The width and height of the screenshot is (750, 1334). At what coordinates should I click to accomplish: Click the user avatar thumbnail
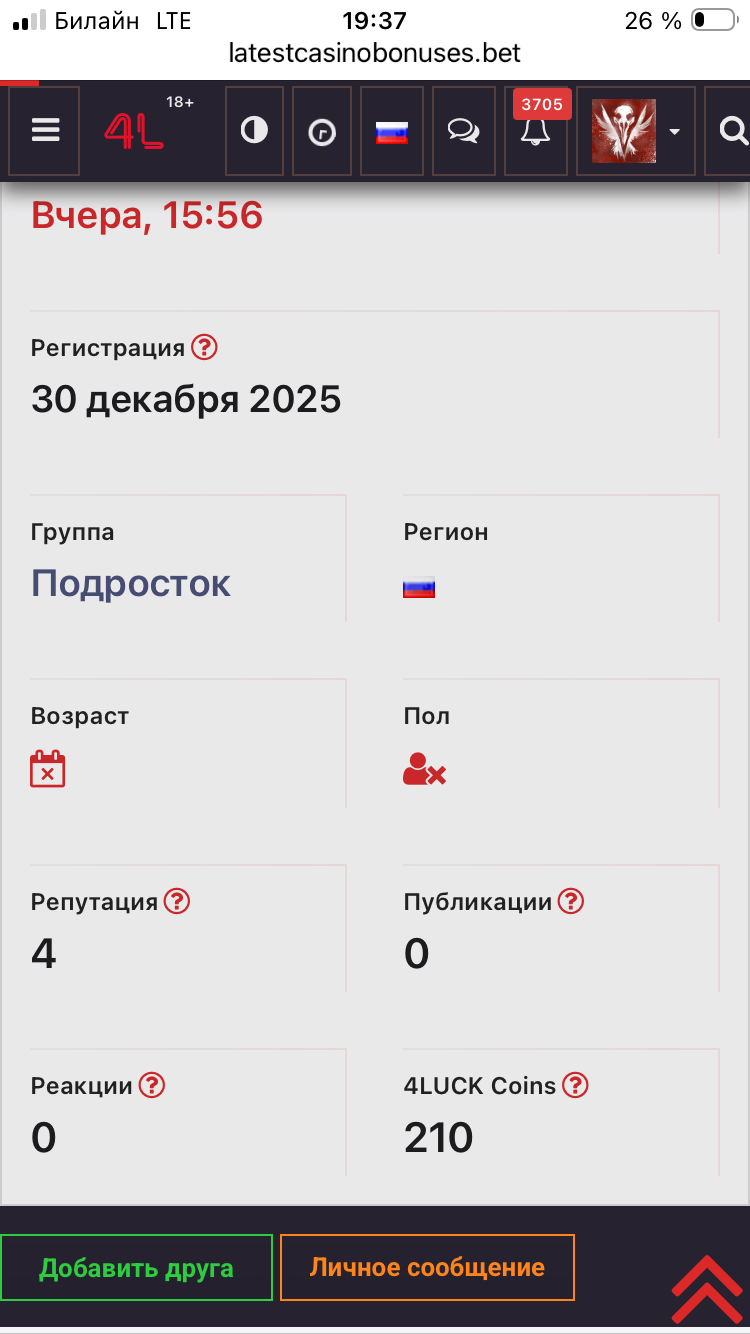tap(624, 131)
